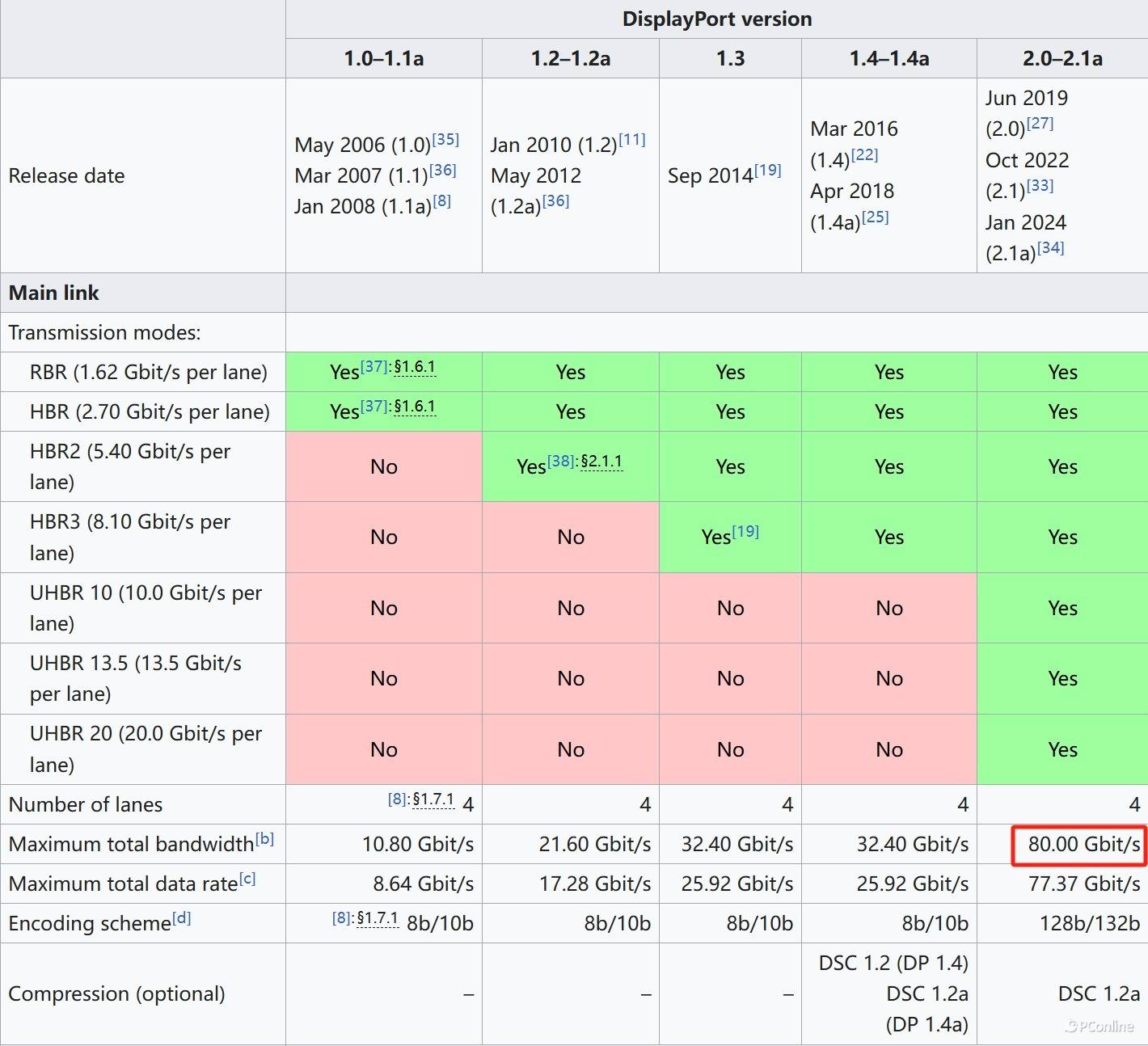This screenshot has height=1046, width=1148.
Task: Open citation [34] for Jan 2024 (2.1a)
Action: tap(1050, 248)
